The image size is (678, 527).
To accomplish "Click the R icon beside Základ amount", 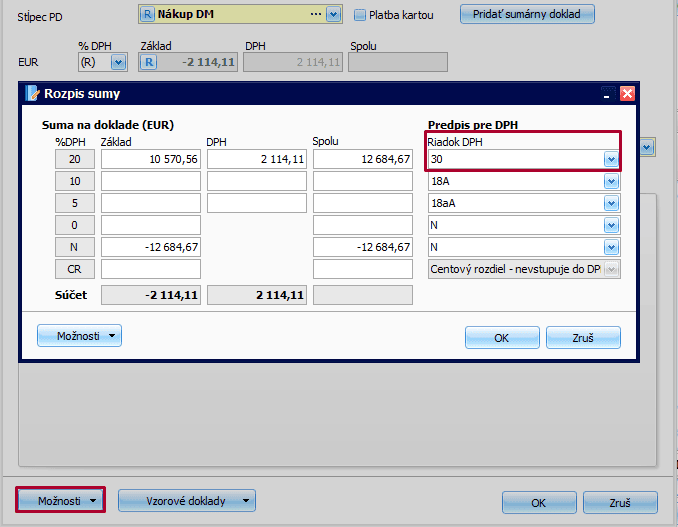I will click(149, 62).
